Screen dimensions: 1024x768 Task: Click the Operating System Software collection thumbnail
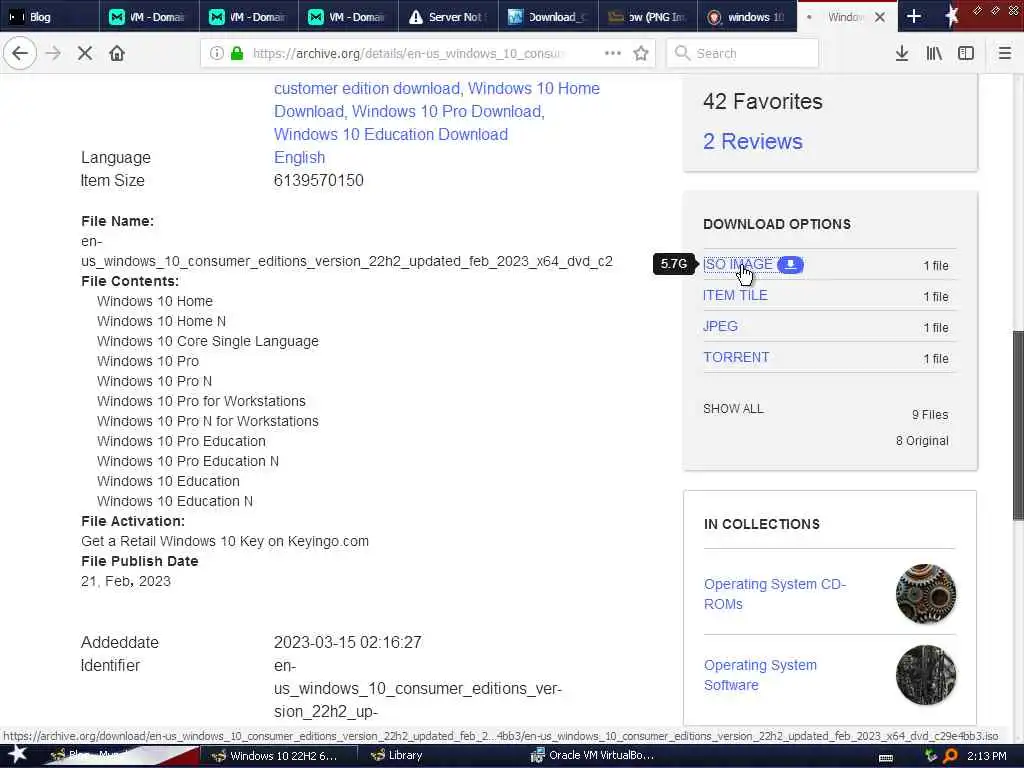click(x=925, y=675)
